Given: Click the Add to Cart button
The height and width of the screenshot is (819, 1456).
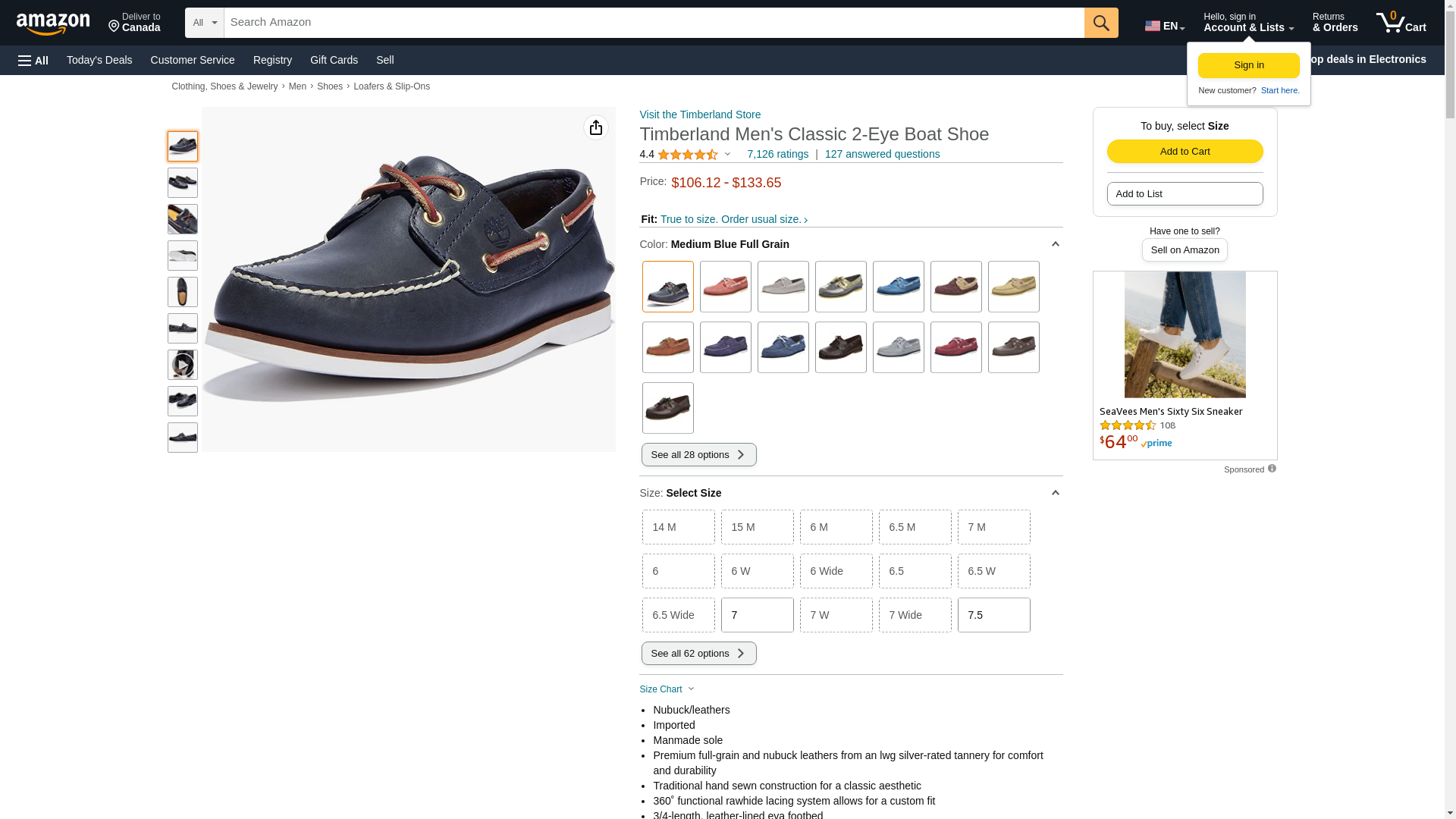Looking at the screenshot, I should pos(1185,152).
